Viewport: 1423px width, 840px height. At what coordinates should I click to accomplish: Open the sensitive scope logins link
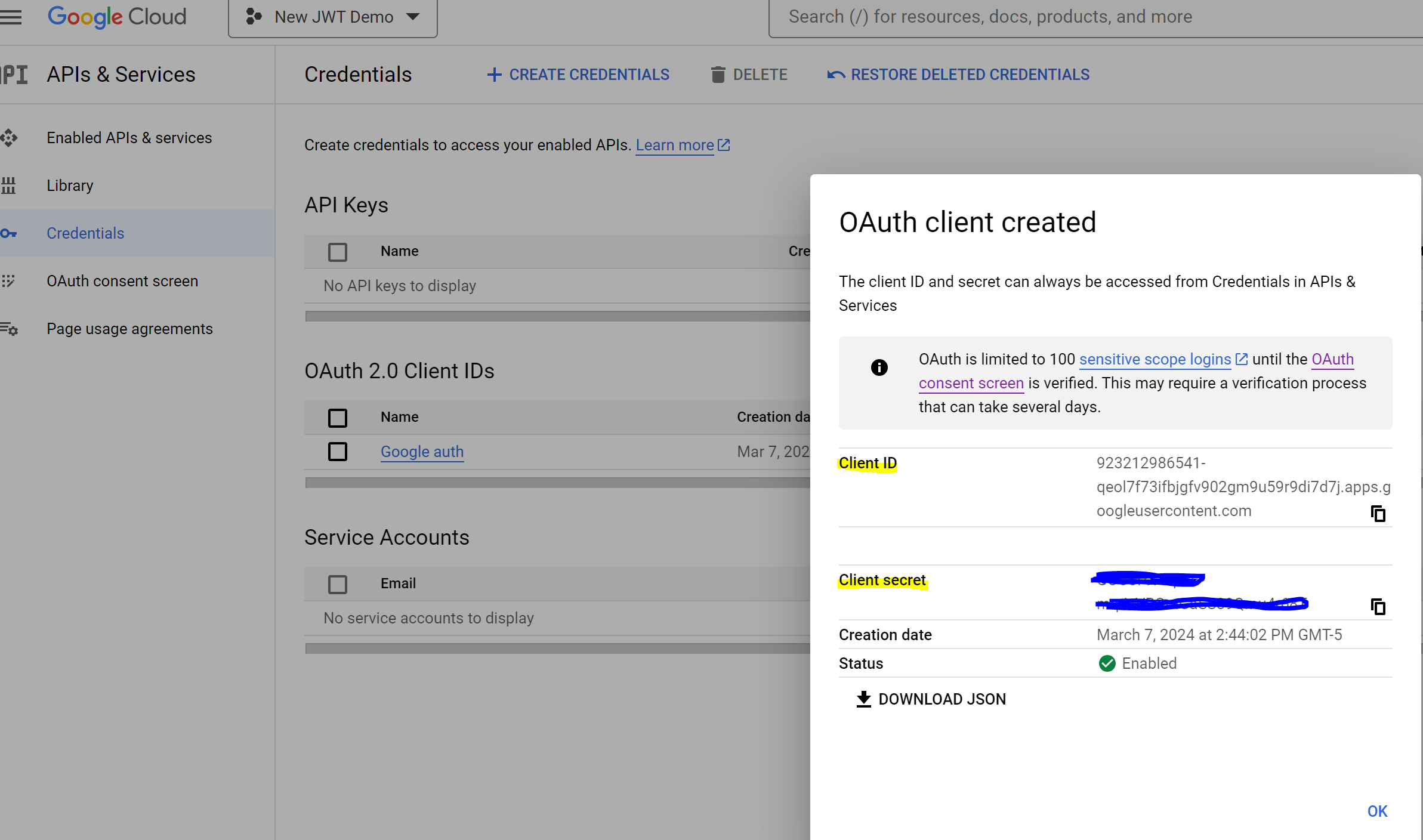pos(1154,359)
